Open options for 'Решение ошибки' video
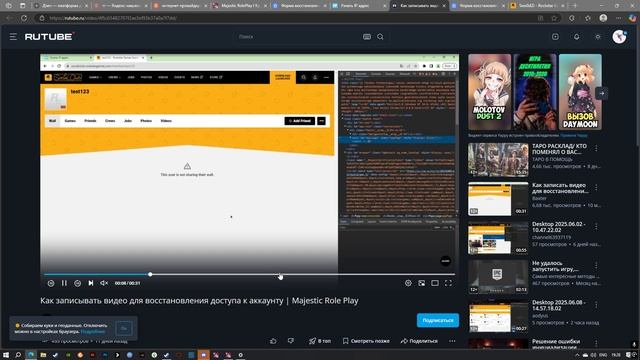Screen dimensions: 640x360 click(596, 343)
